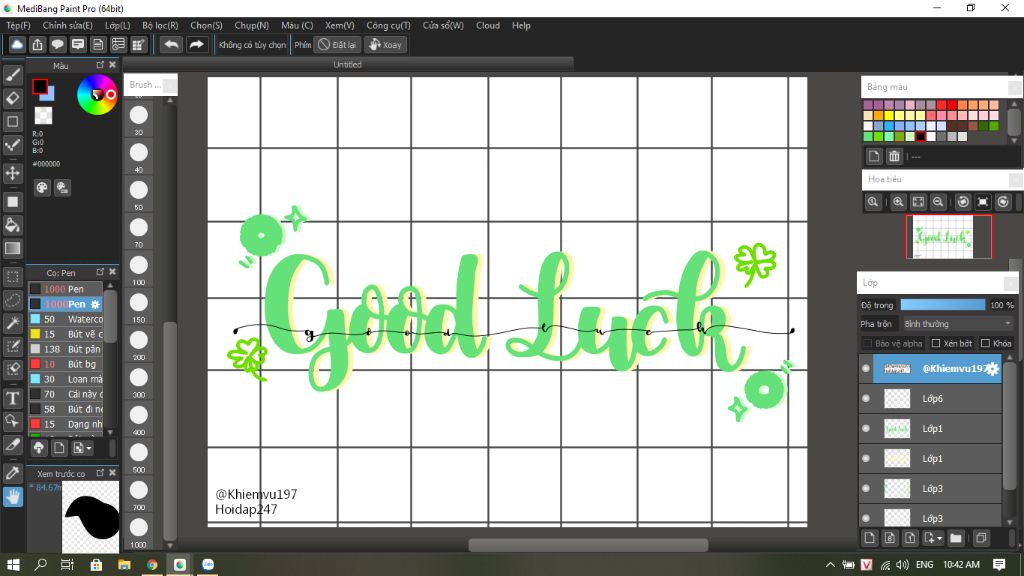The width and height of the screenshot is (1024, 576).
Task: Zoom in using the navigator magnifier plus
Action: tap(898, 202)
